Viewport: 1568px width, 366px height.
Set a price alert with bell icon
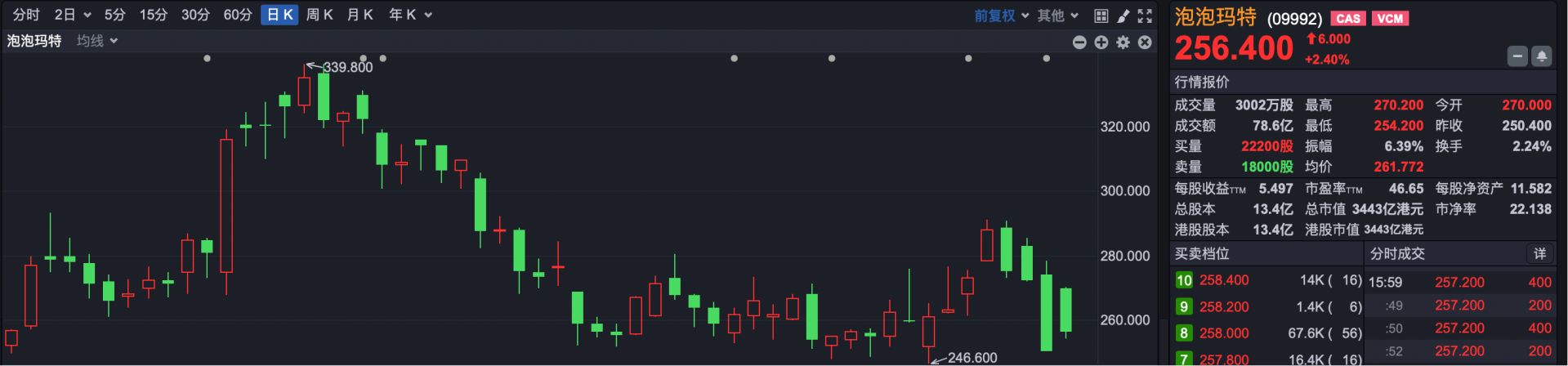1541,56
